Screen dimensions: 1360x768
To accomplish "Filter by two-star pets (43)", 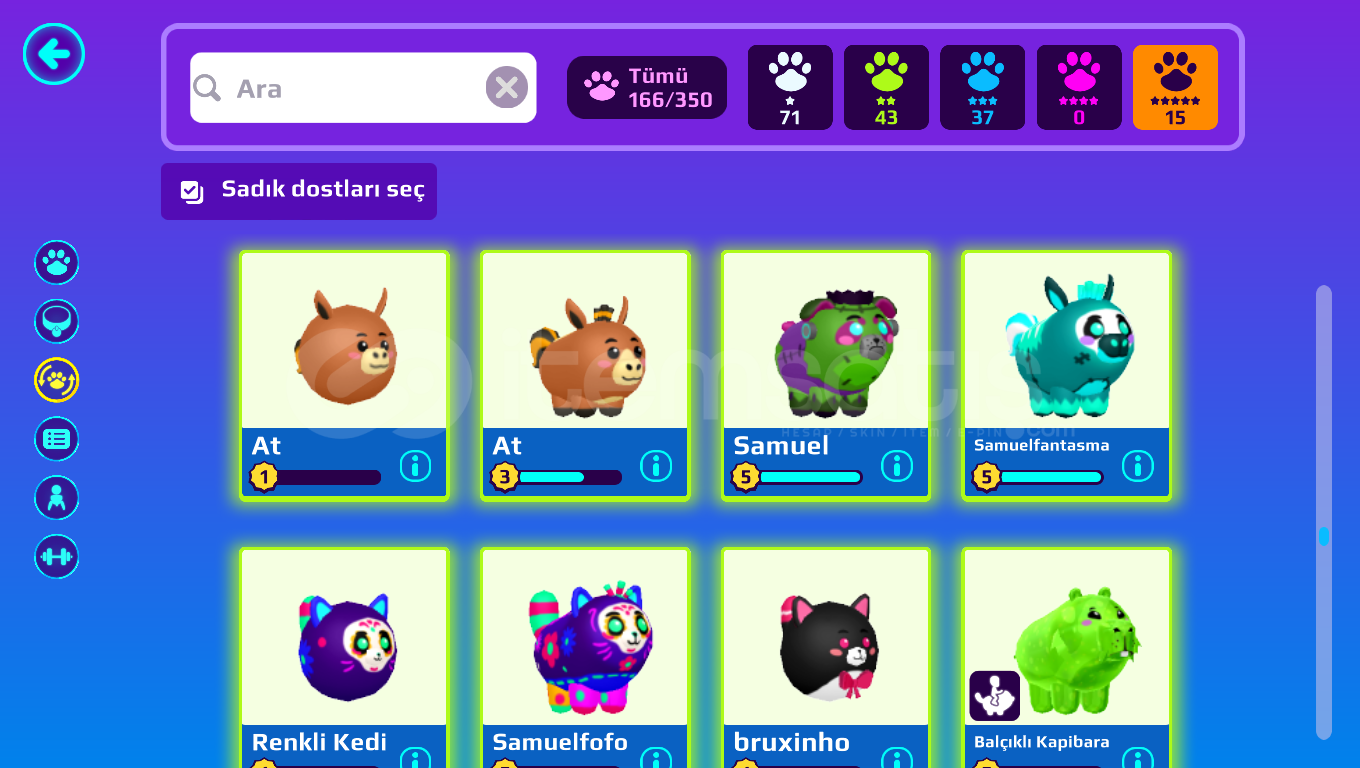I will [x=886, y=88].
